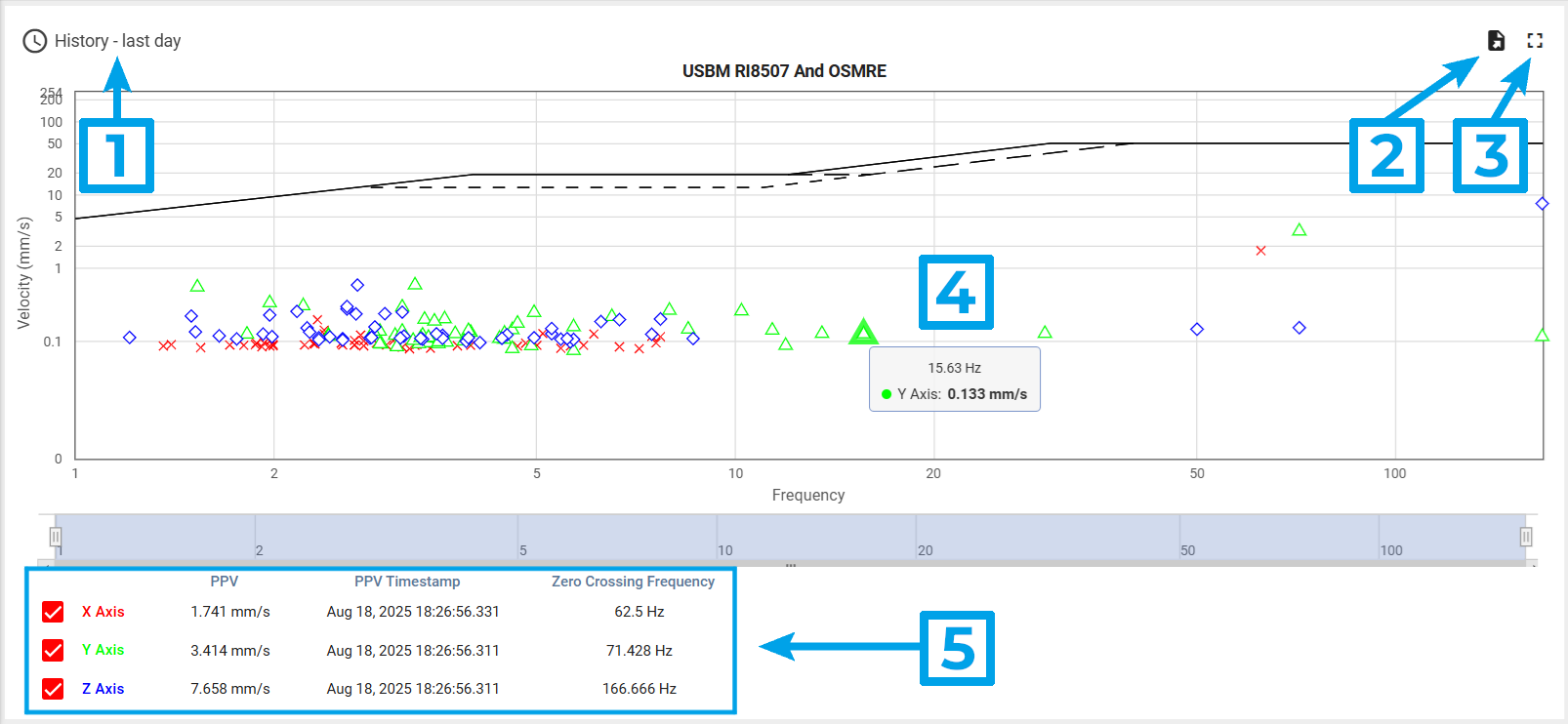The width and height of the screenshot is (1568, 724).
Task: Click the PPV column header
Action: pyautogui.click(x=224, y=582)
